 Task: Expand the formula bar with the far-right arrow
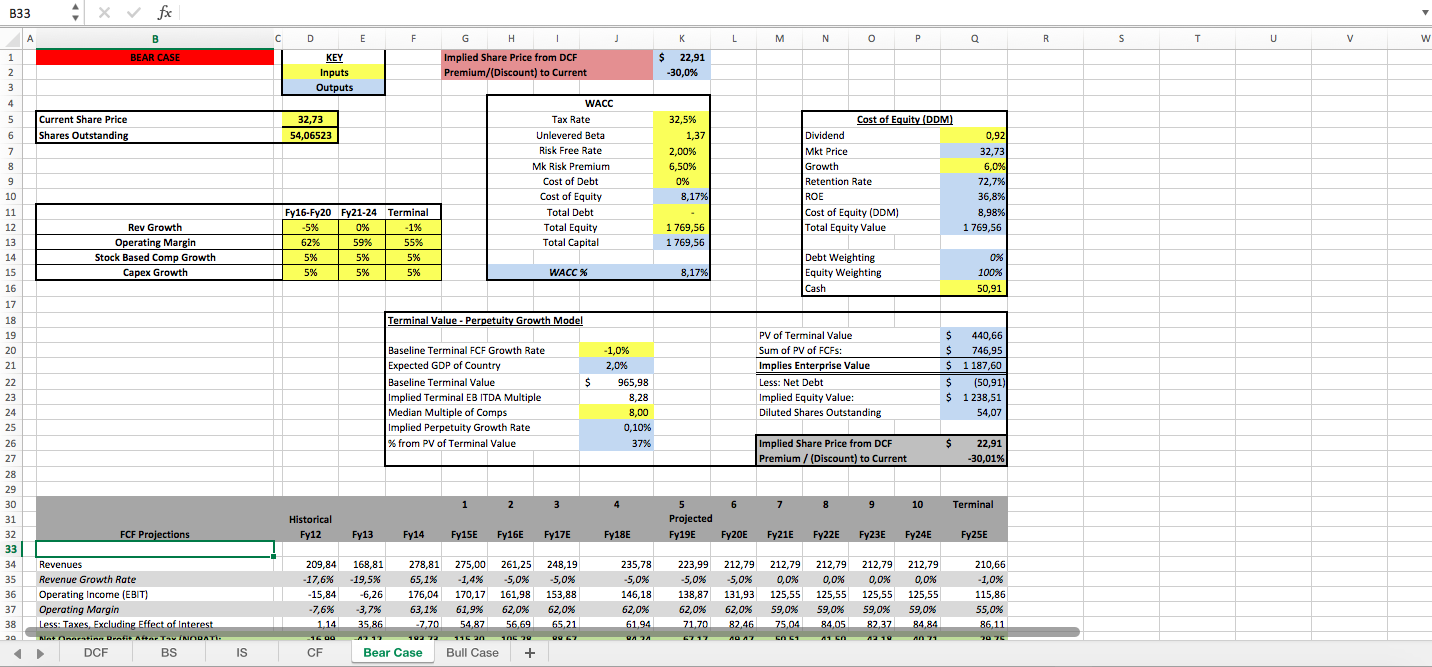[1424, 13]
